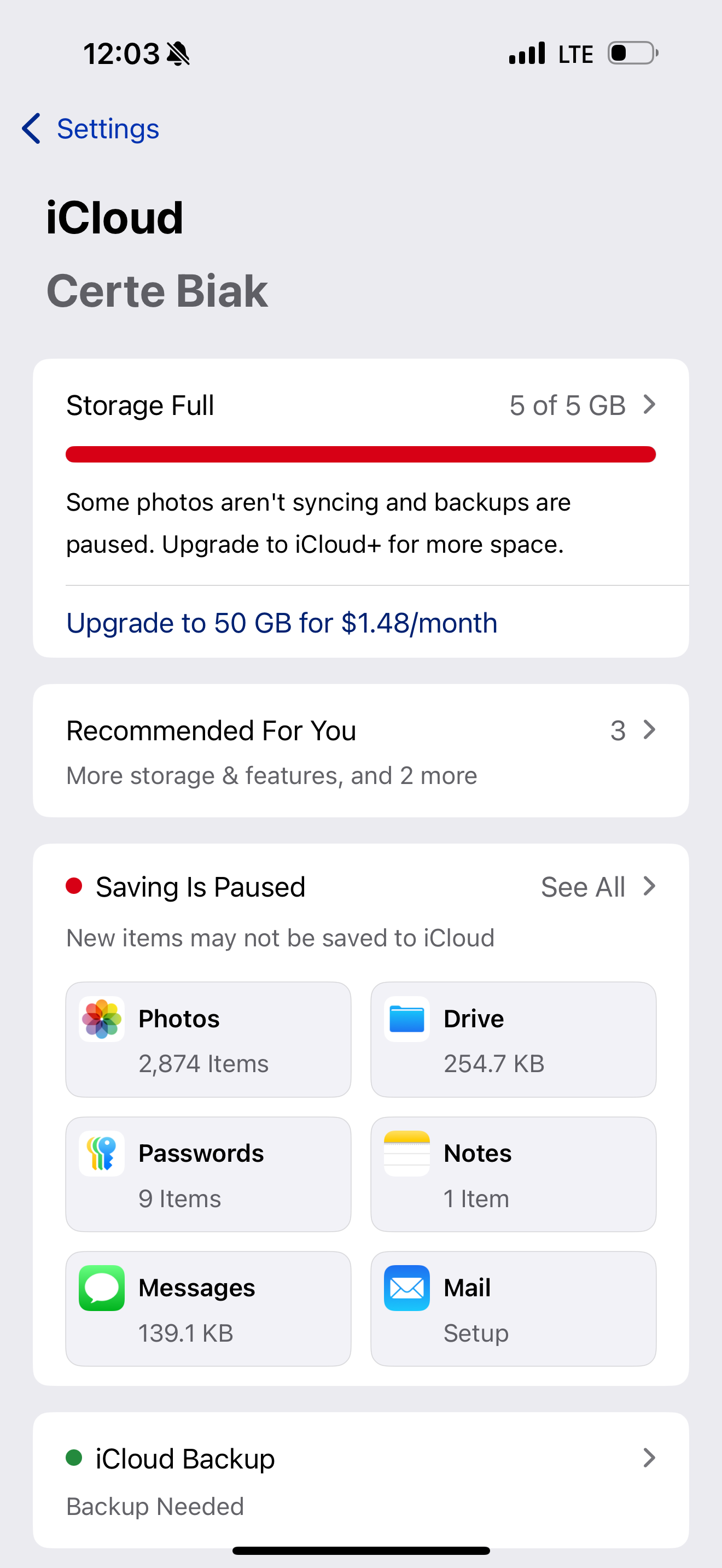Tap the back chevron icon

click(31, 128)
